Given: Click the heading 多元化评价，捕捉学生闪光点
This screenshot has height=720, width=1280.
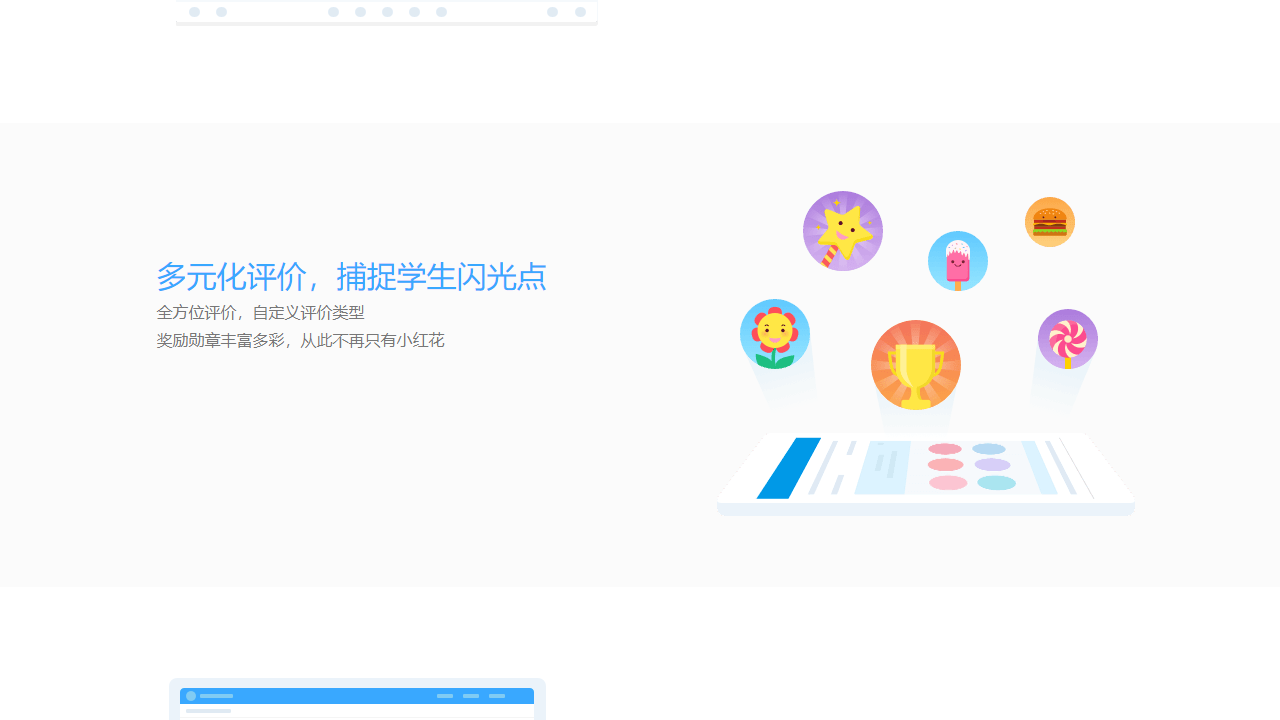Looking at the screenshot, I should click(352, 277).
